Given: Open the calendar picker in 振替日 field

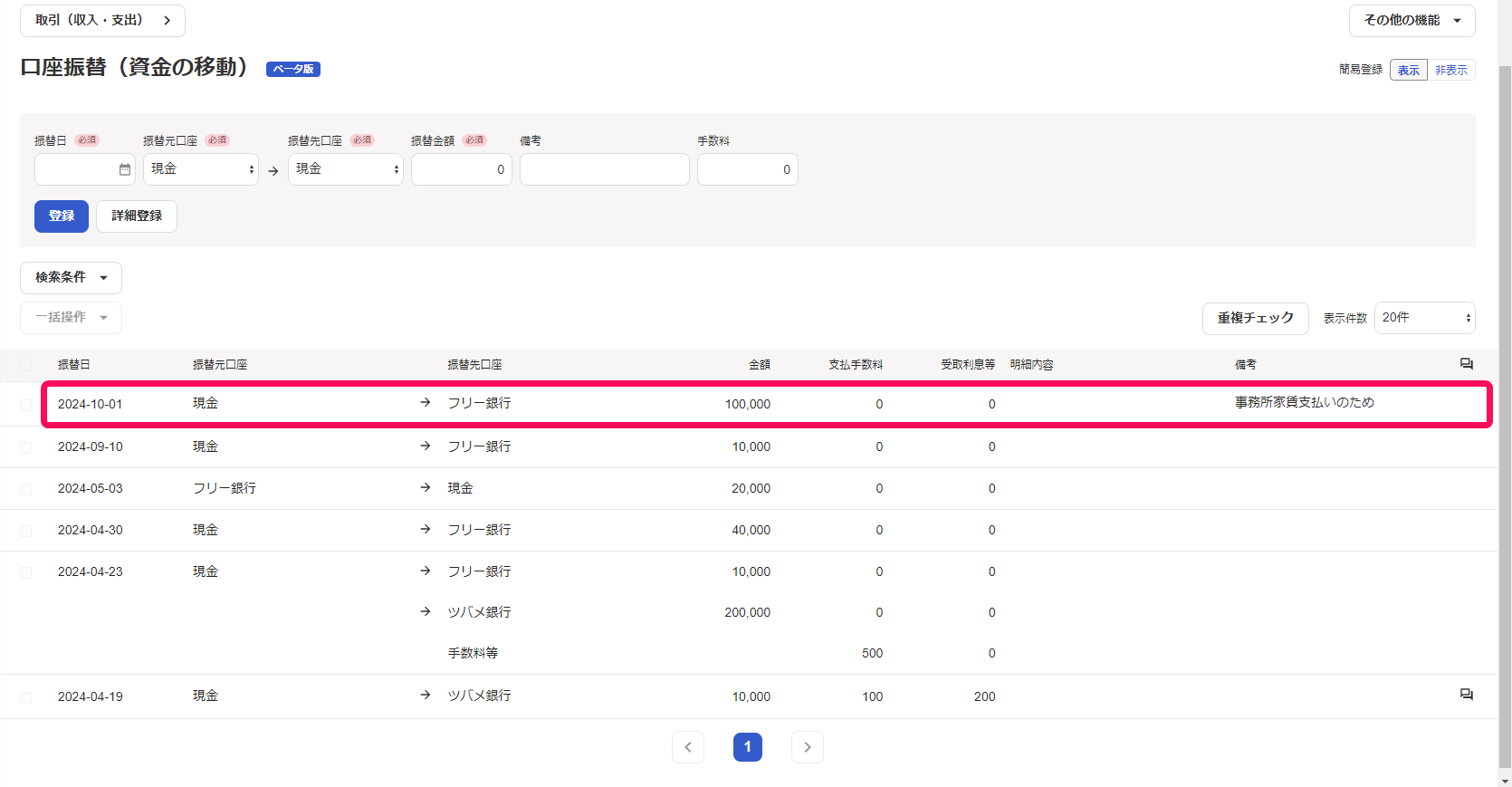Looking at the screenshot, I should 125,169.
